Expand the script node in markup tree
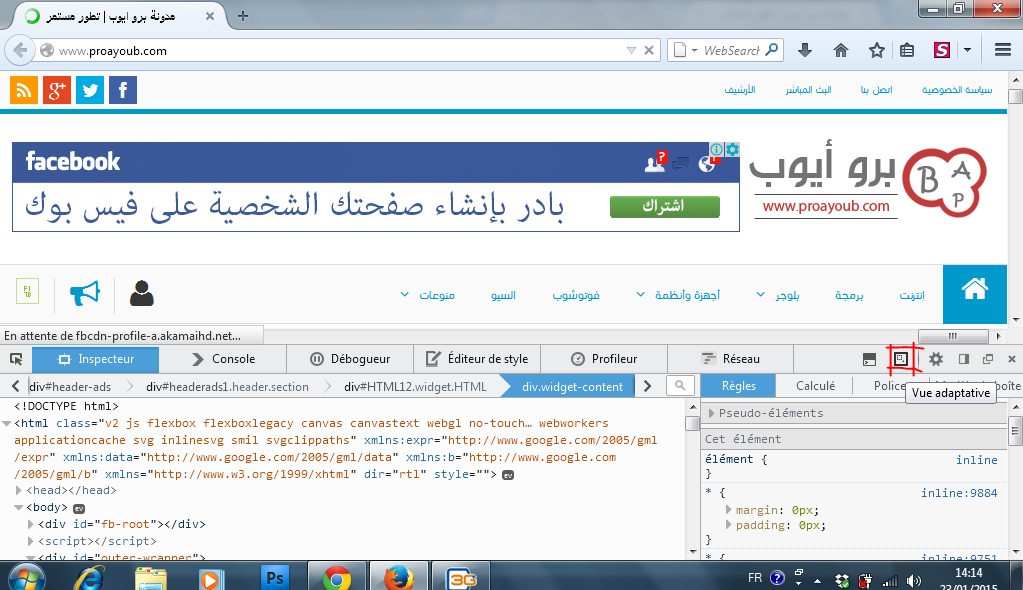The image size is (1023, 590). (31, 541)
